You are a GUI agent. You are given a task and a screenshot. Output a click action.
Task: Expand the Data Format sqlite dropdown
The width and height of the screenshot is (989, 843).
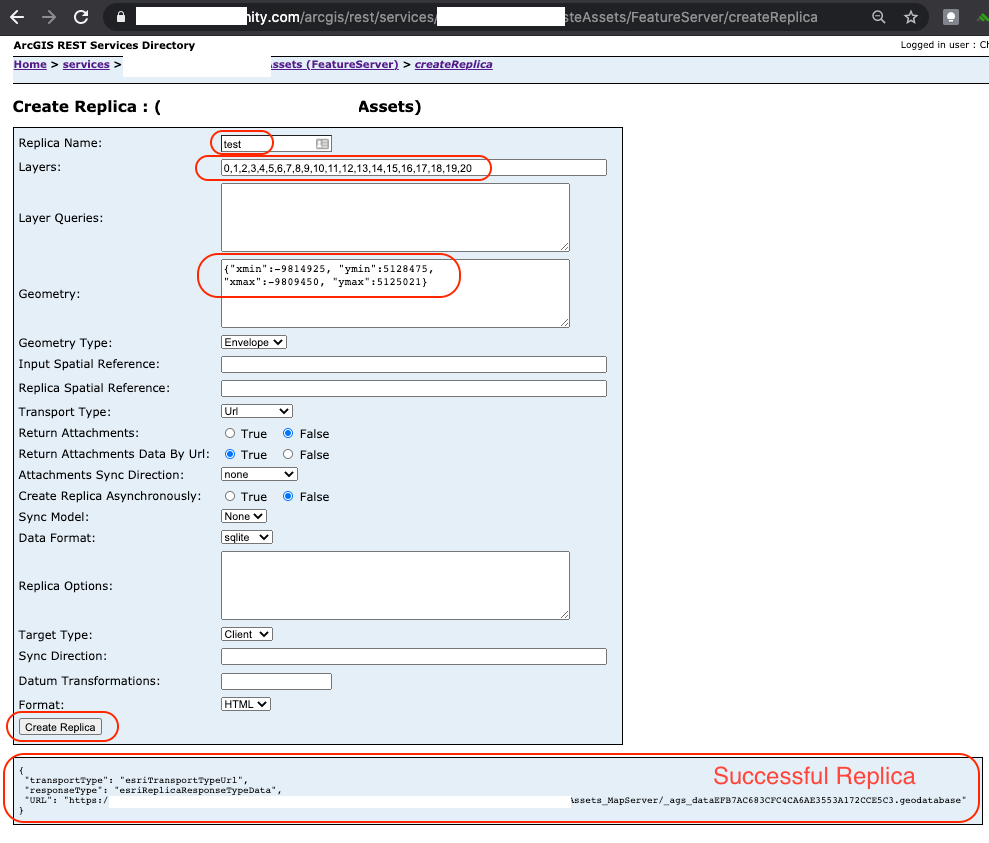tap(247, 537)
